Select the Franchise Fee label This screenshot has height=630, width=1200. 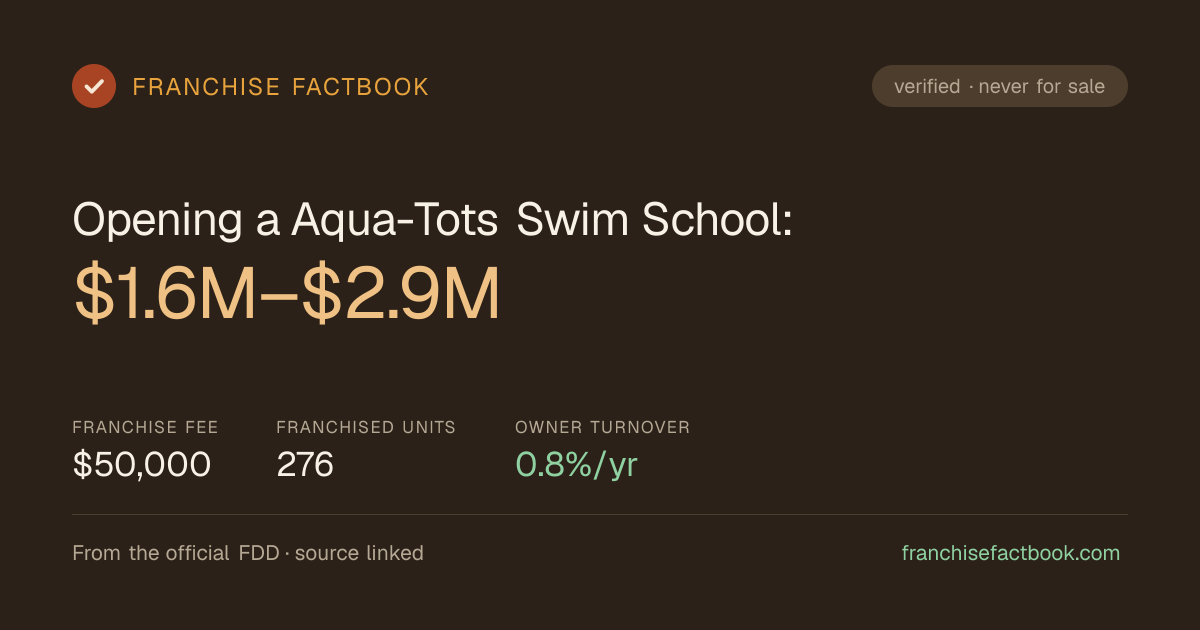(145, 427)
